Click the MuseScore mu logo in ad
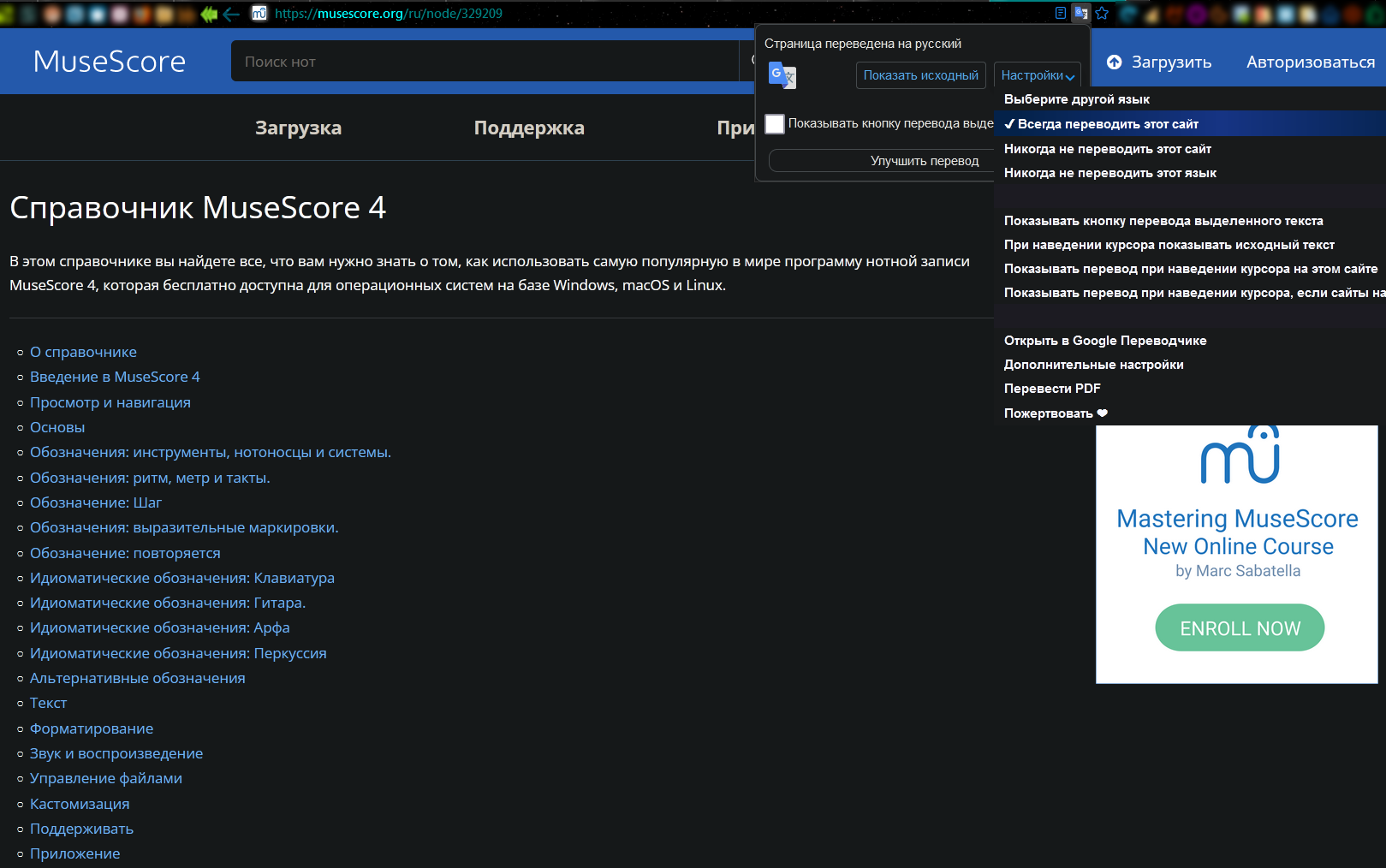The height and width of the screenshot is (868, 1386). (1240, 455)
